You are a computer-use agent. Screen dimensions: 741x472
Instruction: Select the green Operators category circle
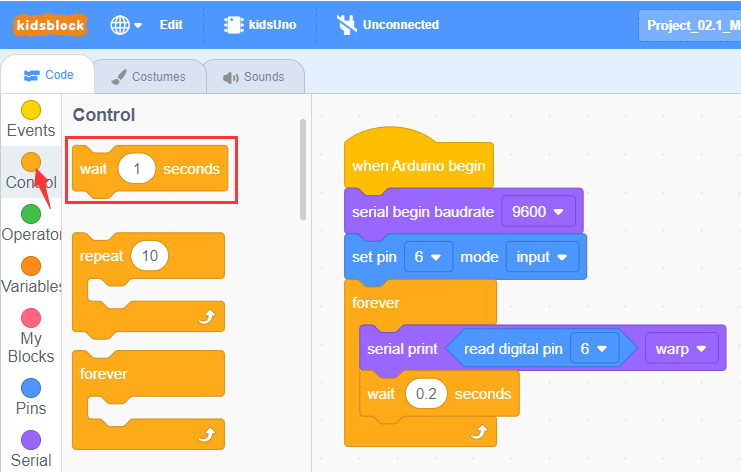point(31,214)
